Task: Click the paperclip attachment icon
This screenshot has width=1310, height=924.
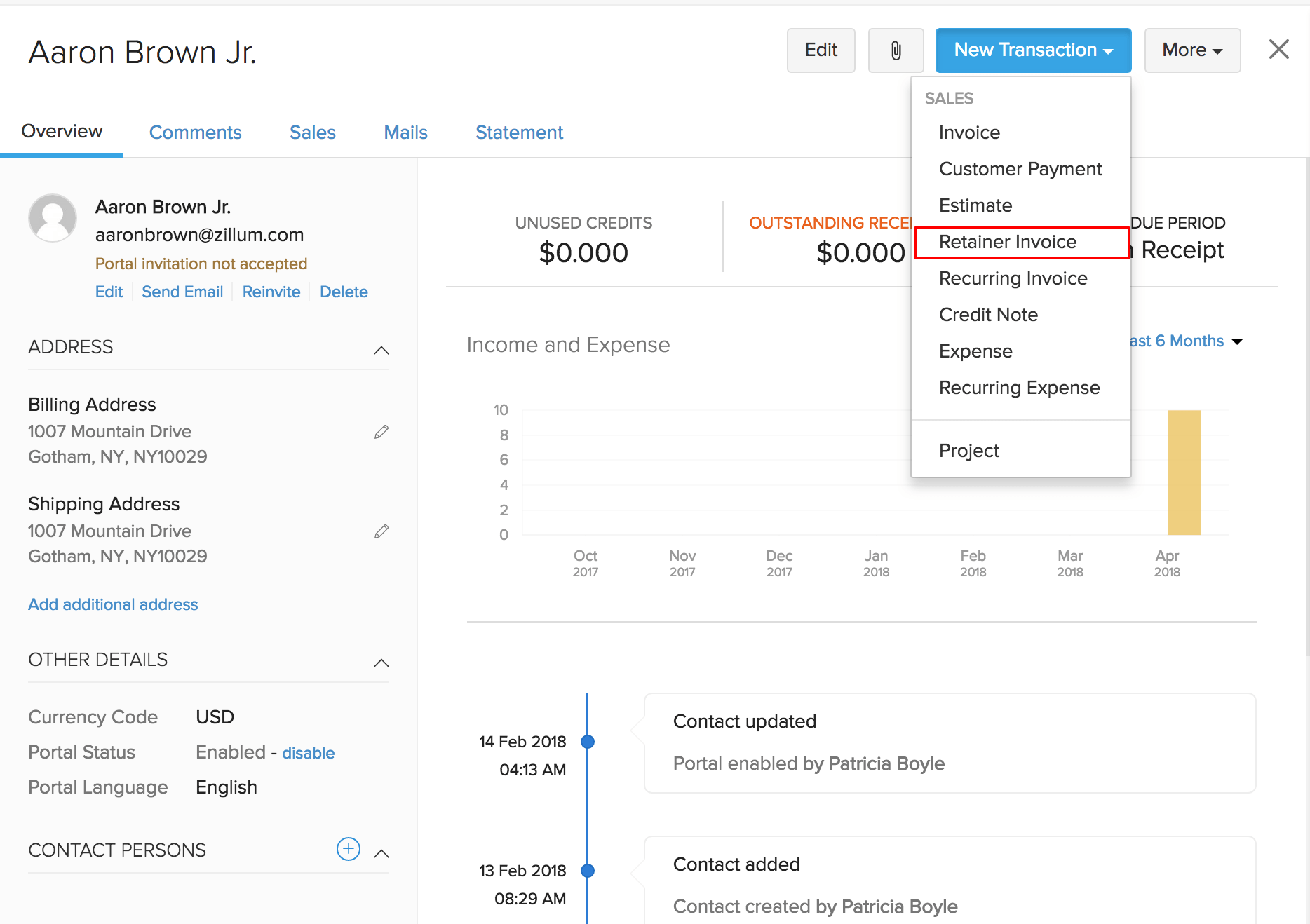Action: pyautogui.click(x=896, y=50)
